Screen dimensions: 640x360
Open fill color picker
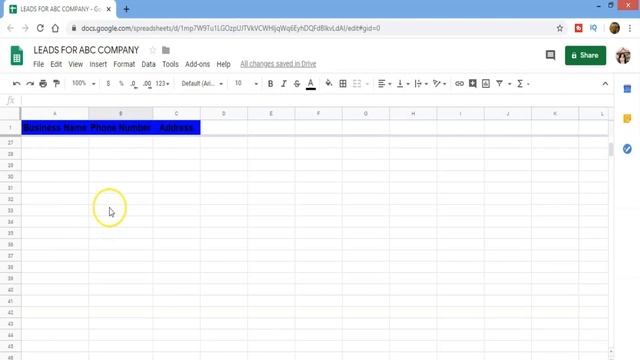tap(329, 84)
